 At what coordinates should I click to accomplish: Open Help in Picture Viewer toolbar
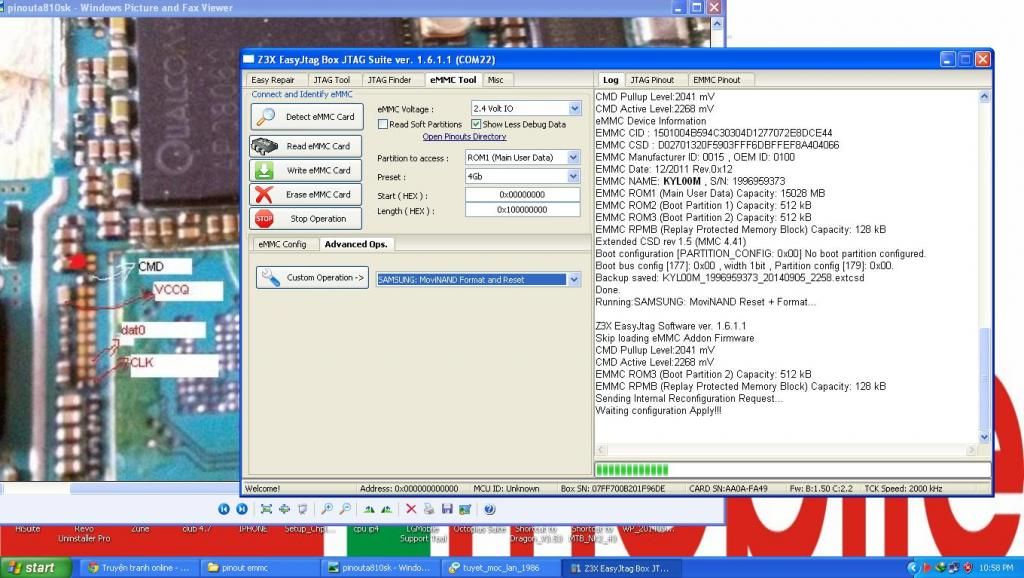click(489, 509)
